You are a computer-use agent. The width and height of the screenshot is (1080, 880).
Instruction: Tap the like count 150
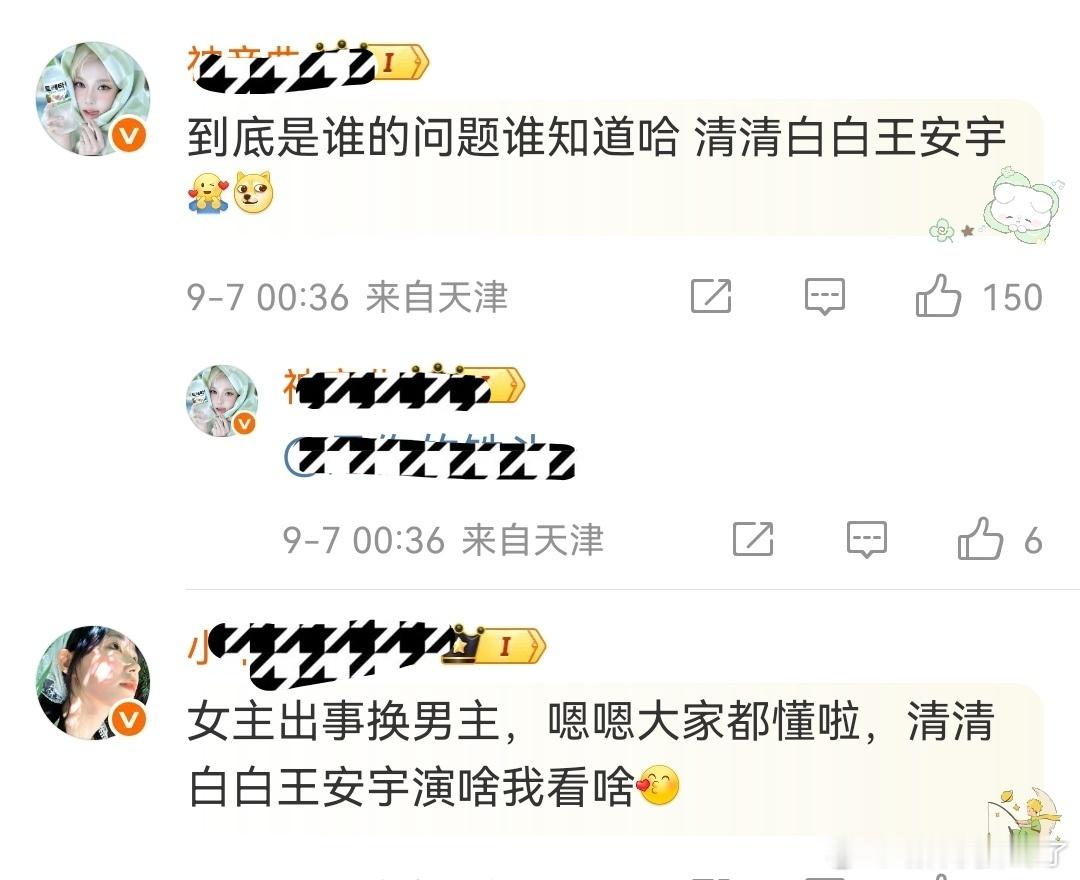(1012, 297)
